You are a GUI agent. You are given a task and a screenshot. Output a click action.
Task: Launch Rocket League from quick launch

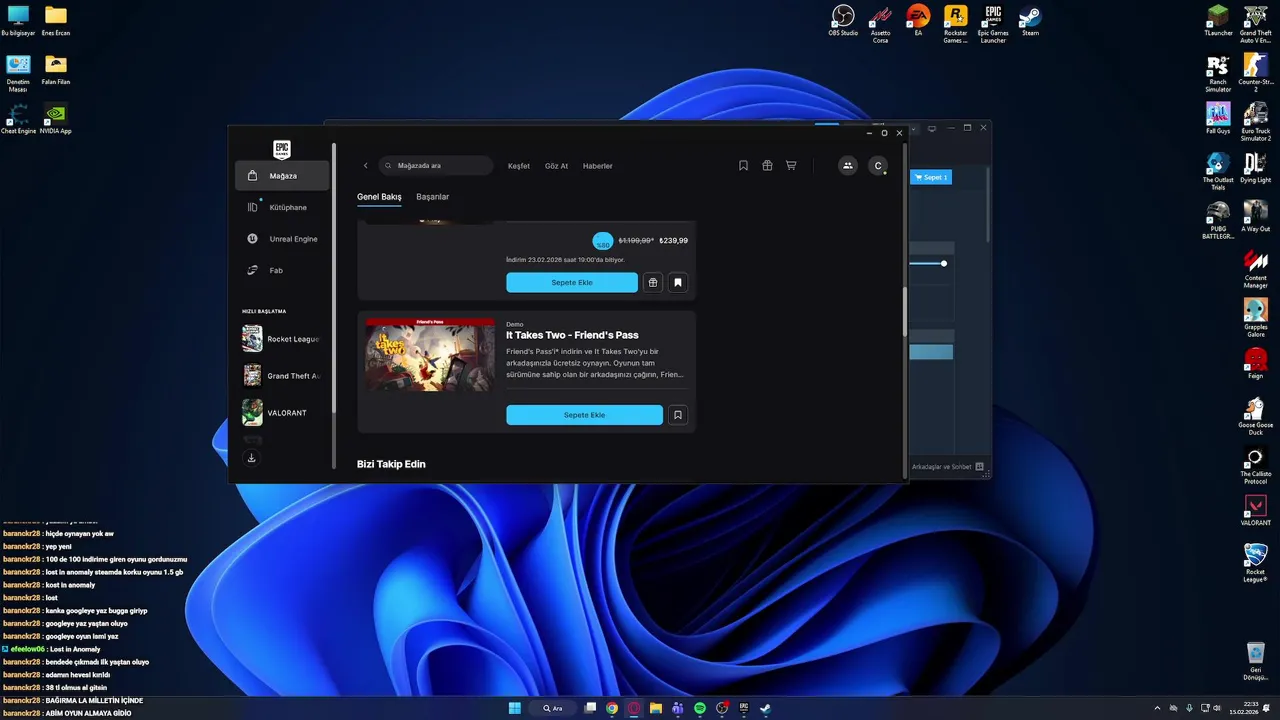(282, 339)
